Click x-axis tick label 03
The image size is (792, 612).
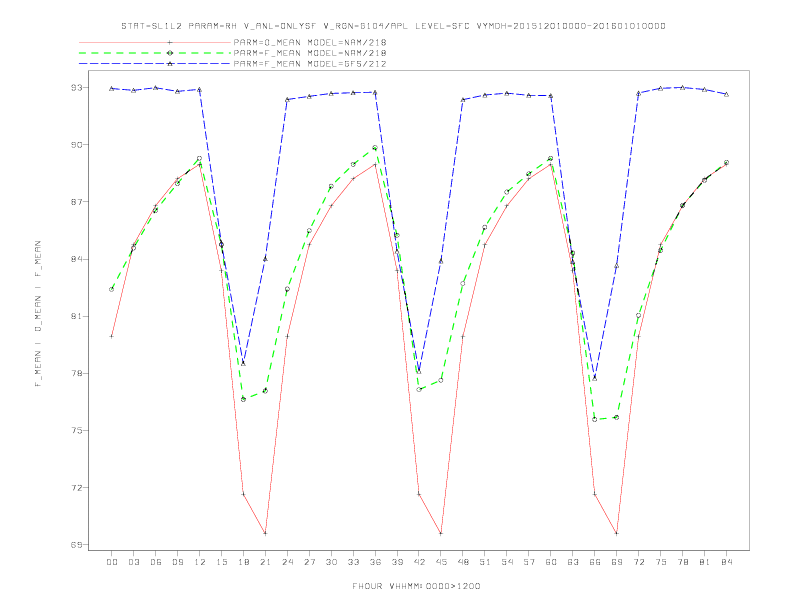(x=134, y=562)
